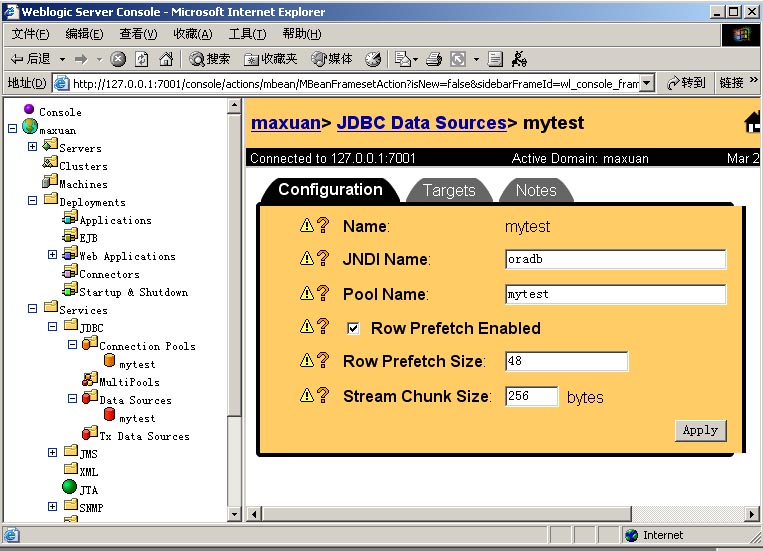Click the warning icon beside JNDI Name

[x=307, y=258]
